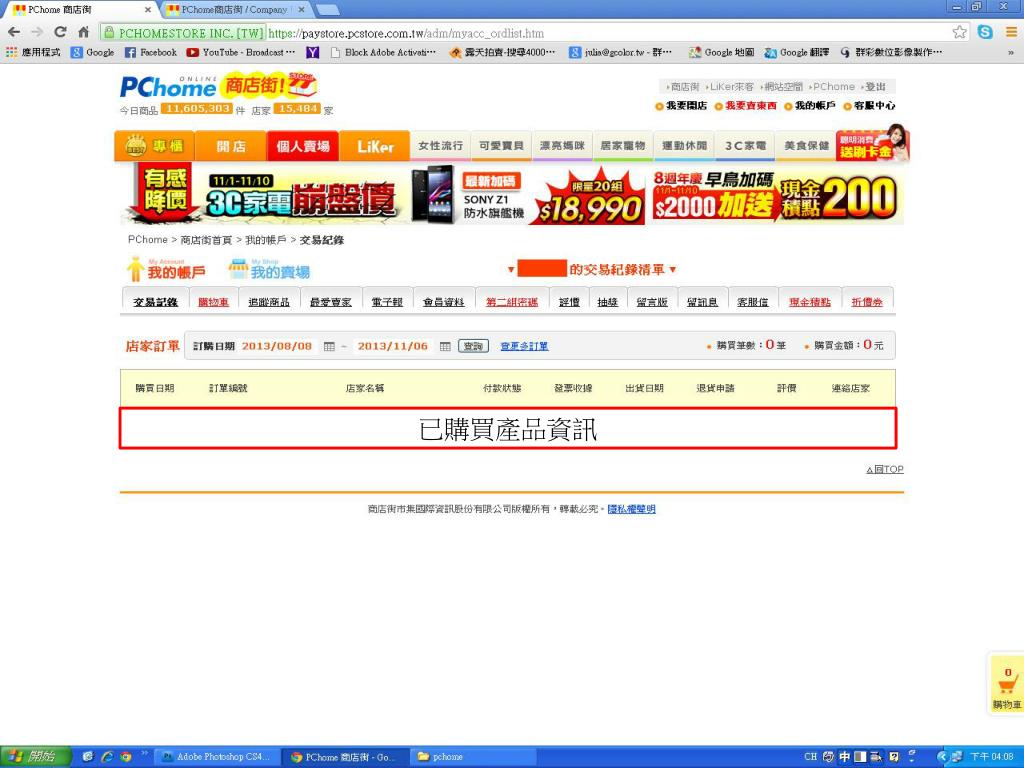Screen dimensions: 1024x768
Task: Switch to Adobe Photoshop CS4 in taskbar
Action: pos(215,757)
